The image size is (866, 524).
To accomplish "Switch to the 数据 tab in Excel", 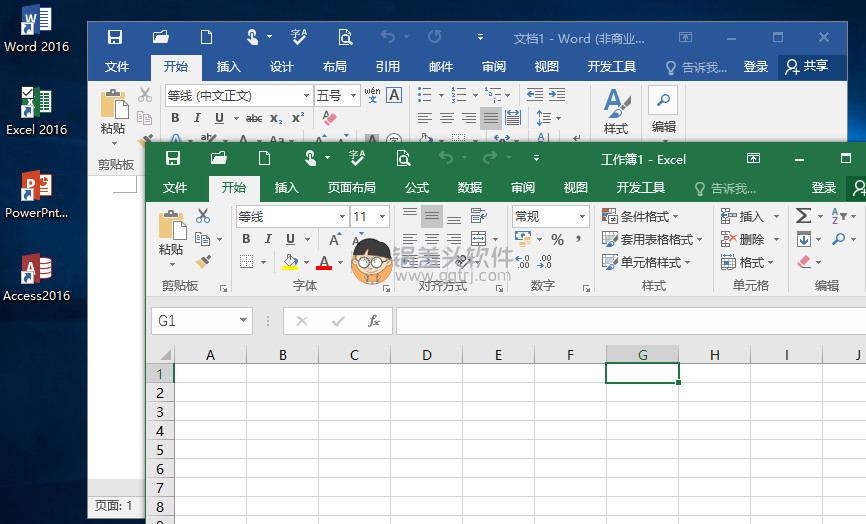I will [x=470, y=188].
